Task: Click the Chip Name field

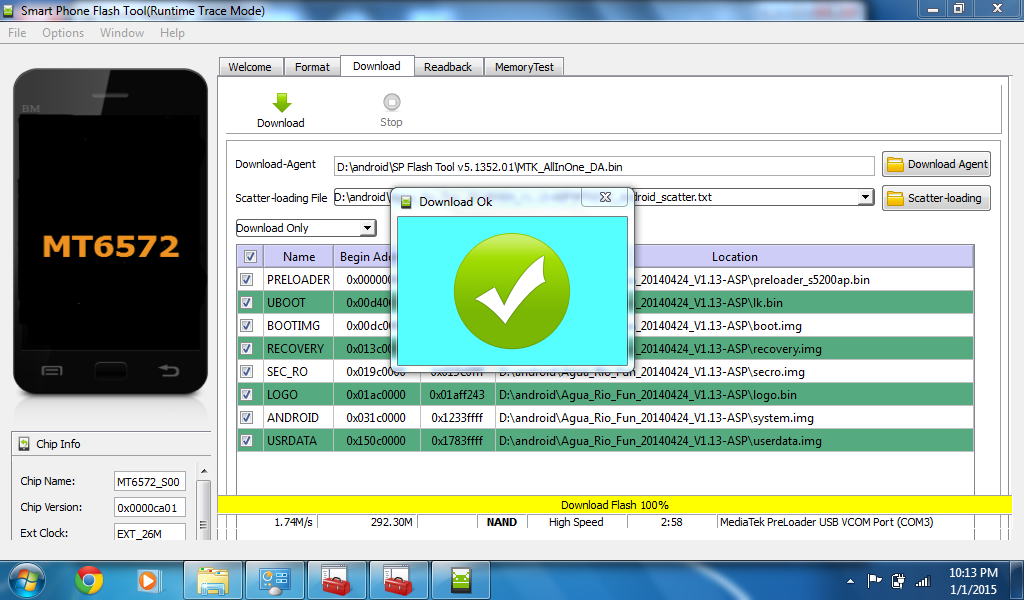Action: 150,482
